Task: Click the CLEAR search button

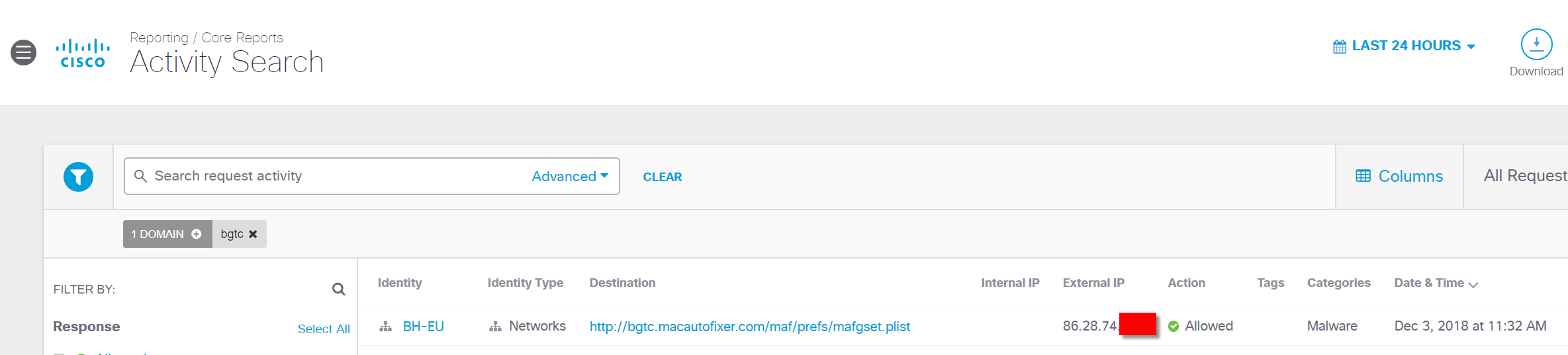Action: pyautogui.click(x=662, y=177)
